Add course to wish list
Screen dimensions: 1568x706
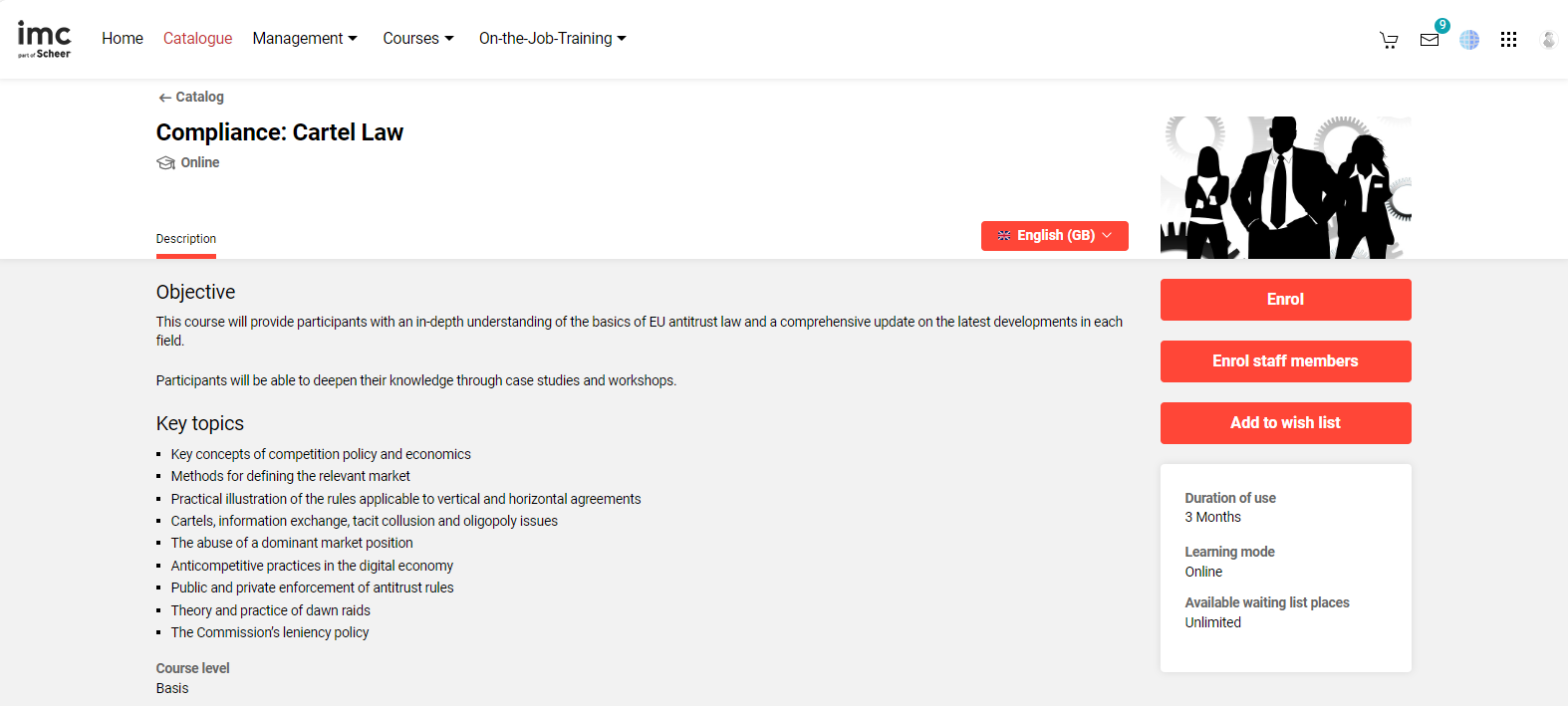pos(1285,423)
